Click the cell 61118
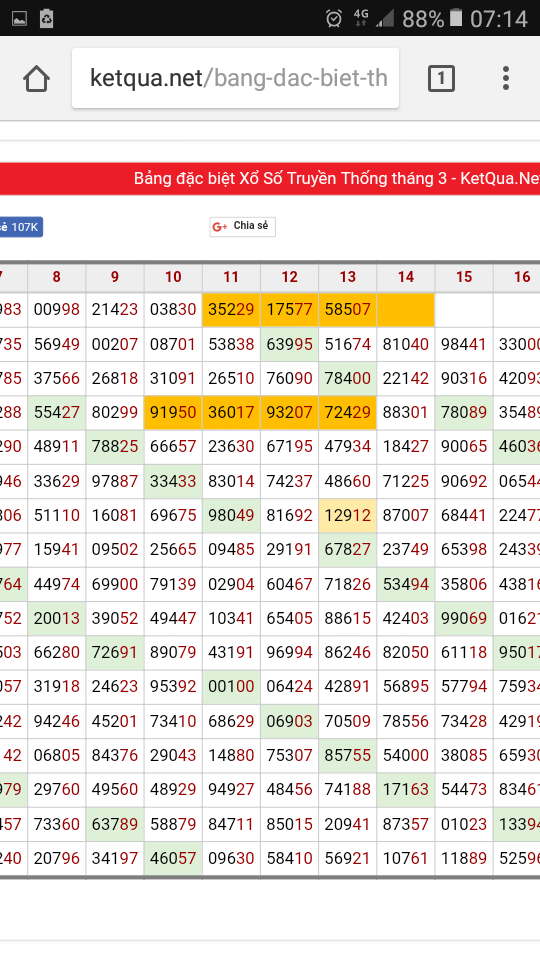Viewport: 540px width, 960px height. [463, 653]
